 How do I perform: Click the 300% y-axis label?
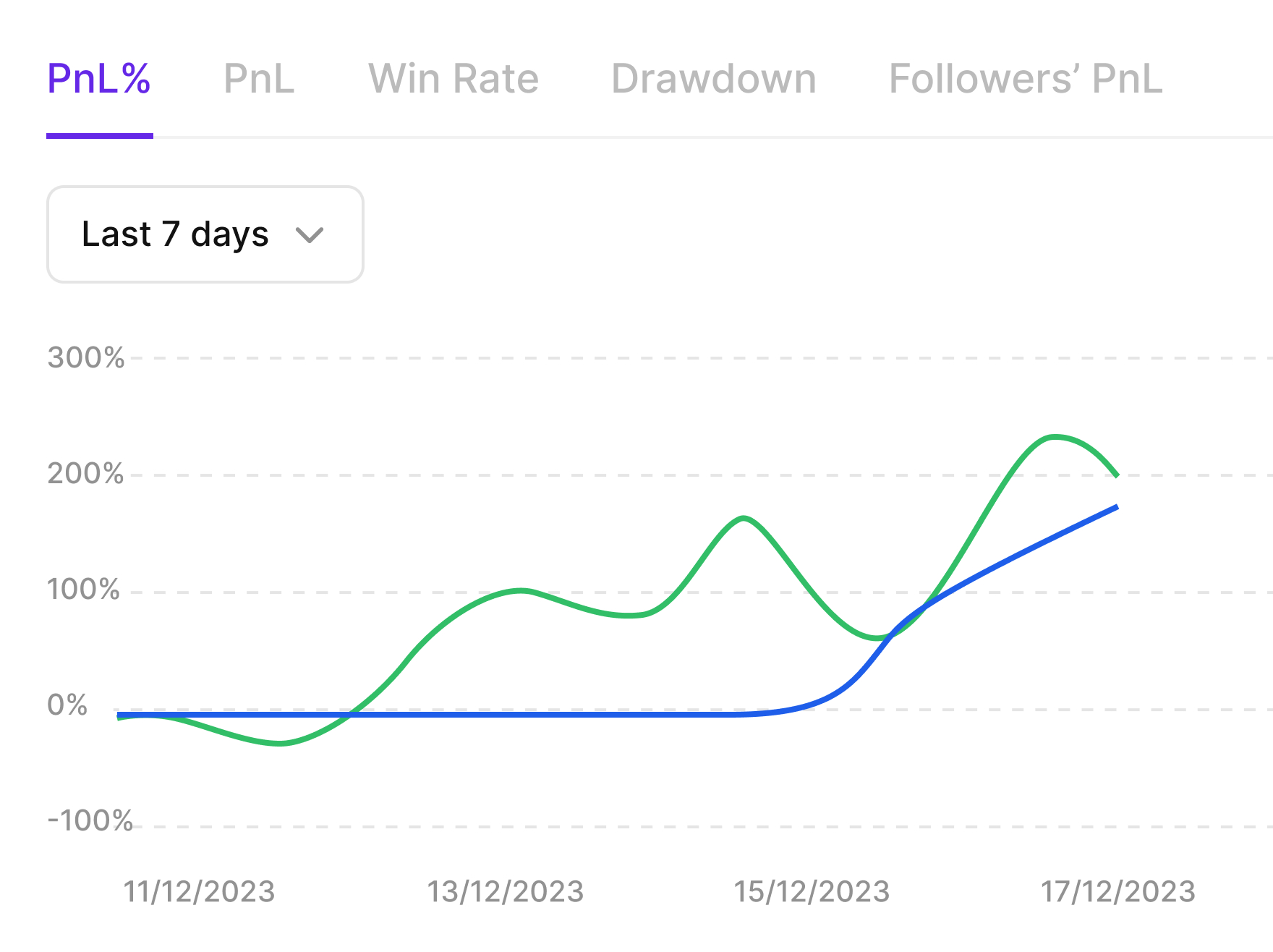pyautogui.click(x=86, y=358)
